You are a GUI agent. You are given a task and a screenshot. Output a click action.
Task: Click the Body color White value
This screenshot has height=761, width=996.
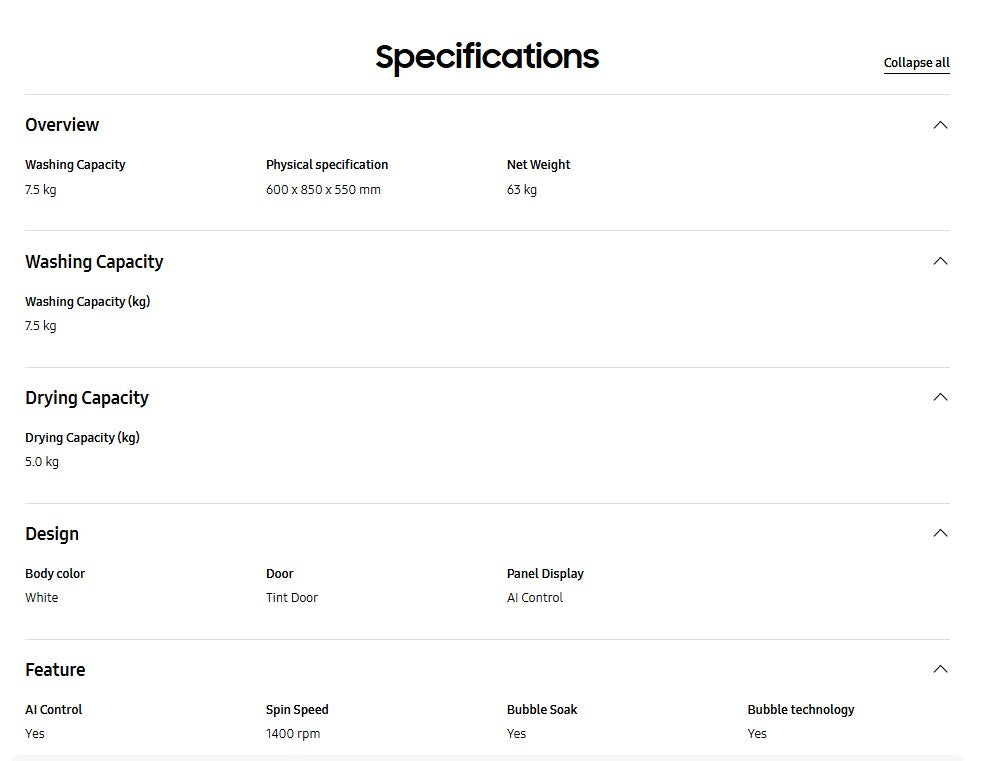42,598
